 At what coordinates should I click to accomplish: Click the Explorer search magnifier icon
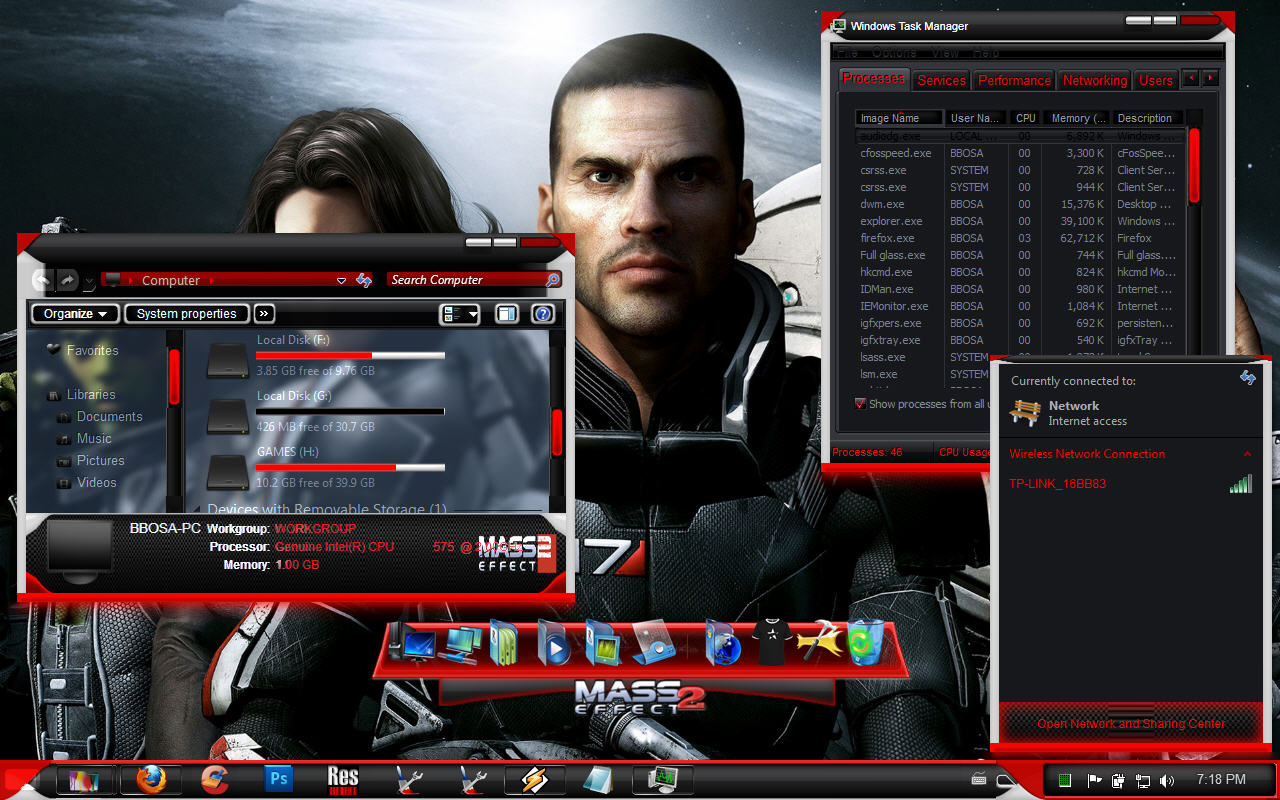[x=552, y=280]
